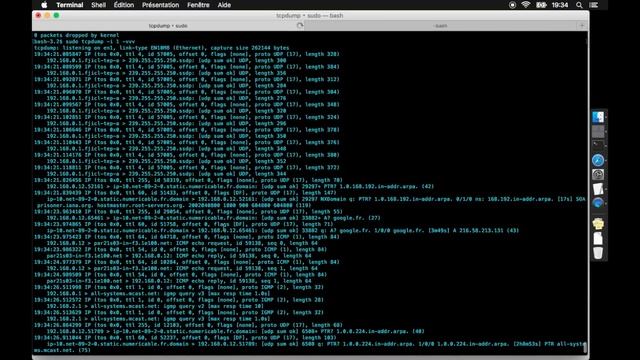The image size is (640, 360).
Task: Open the Présentation menu
Action: pos(160,5)
